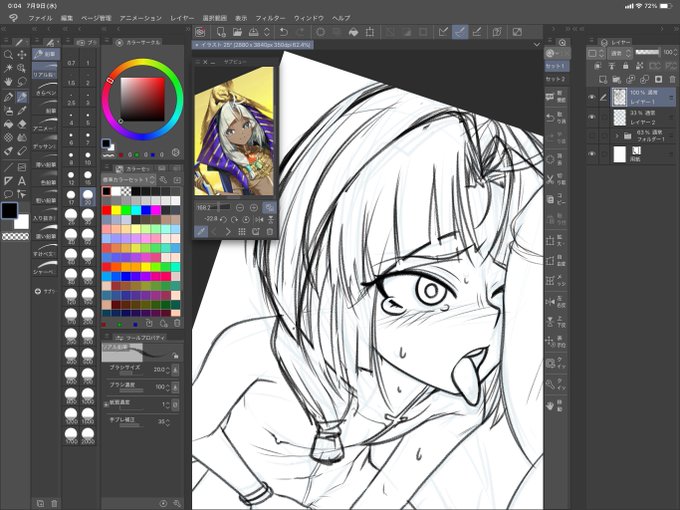Viewport: 680px width, 510px height.
Task: Pick the yellow swatch in color set
Action: 116,210
